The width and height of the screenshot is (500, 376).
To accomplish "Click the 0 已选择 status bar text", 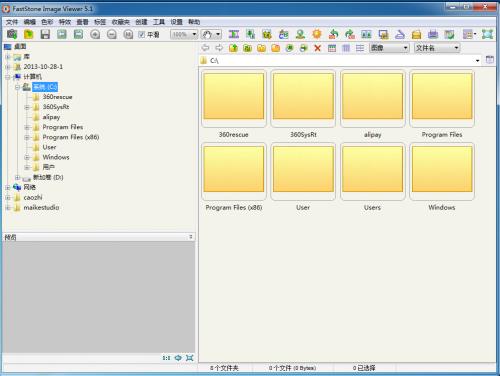I will (364, 368).
